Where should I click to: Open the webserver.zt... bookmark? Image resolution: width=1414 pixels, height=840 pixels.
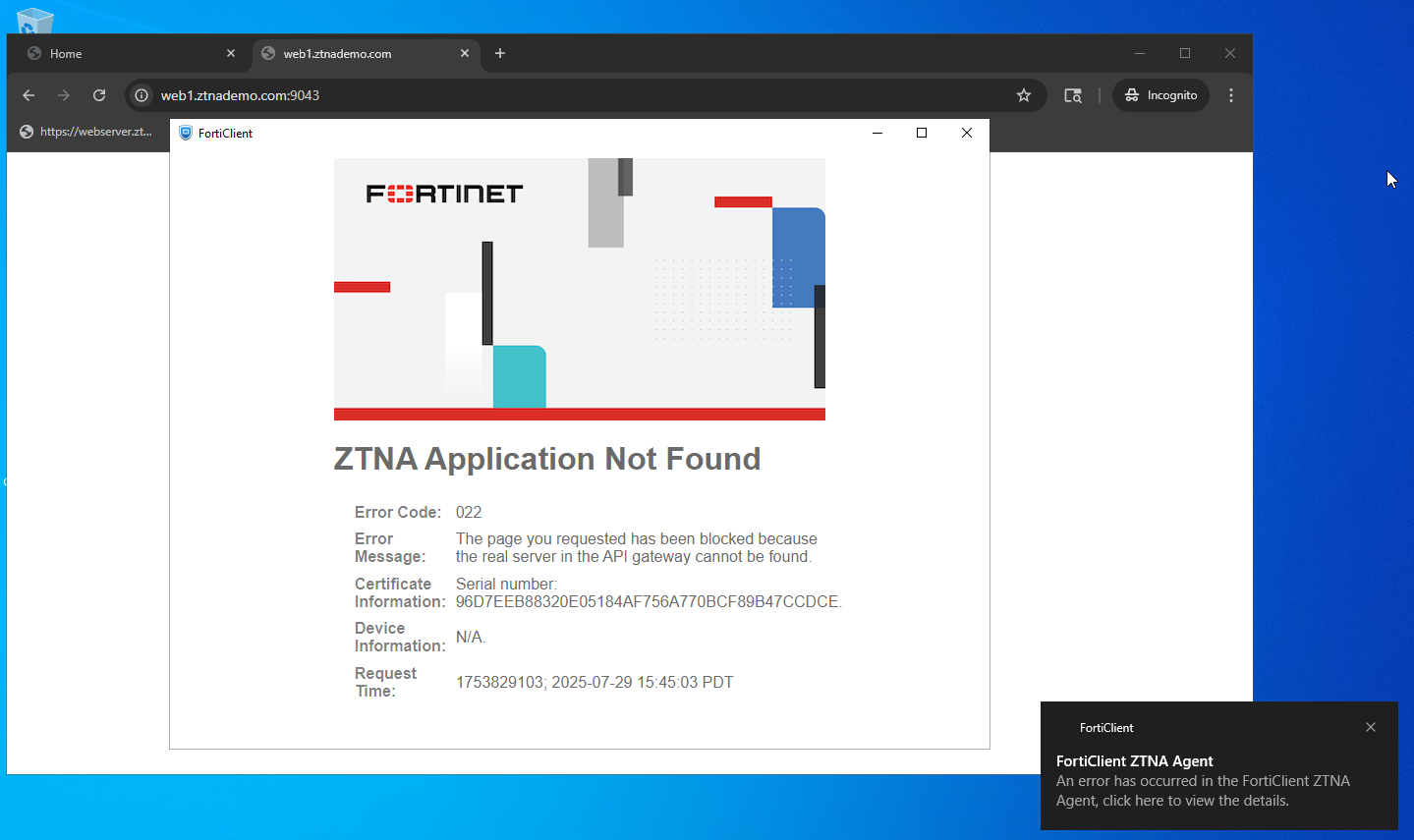[x=86, y=132]
